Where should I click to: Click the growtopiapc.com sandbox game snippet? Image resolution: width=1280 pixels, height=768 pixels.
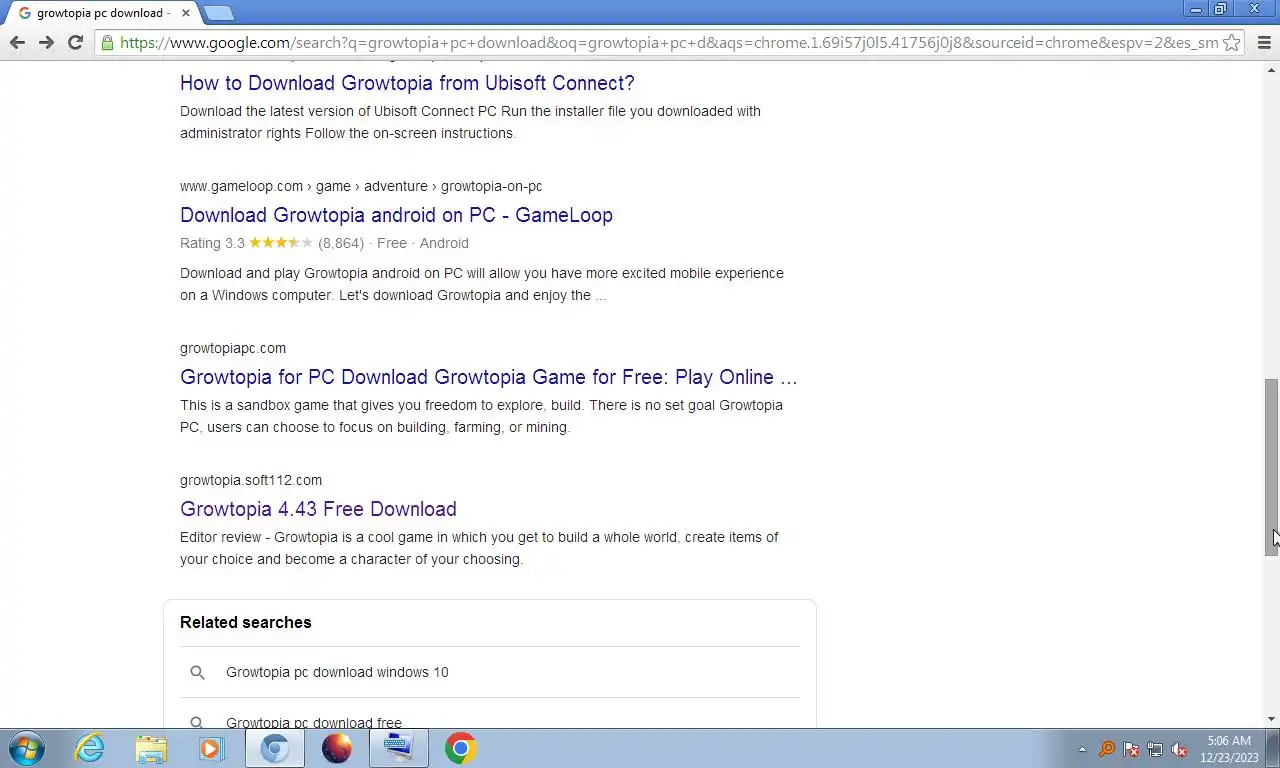pos(481,416)
